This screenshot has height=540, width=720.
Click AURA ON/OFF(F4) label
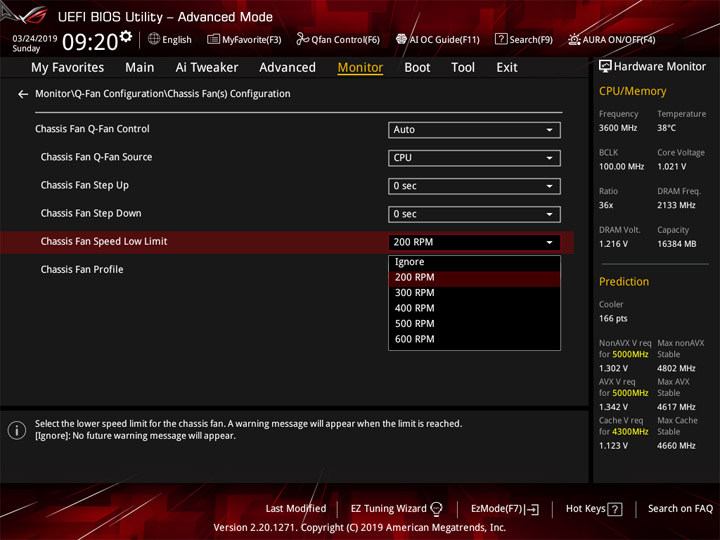coord(619,40)
